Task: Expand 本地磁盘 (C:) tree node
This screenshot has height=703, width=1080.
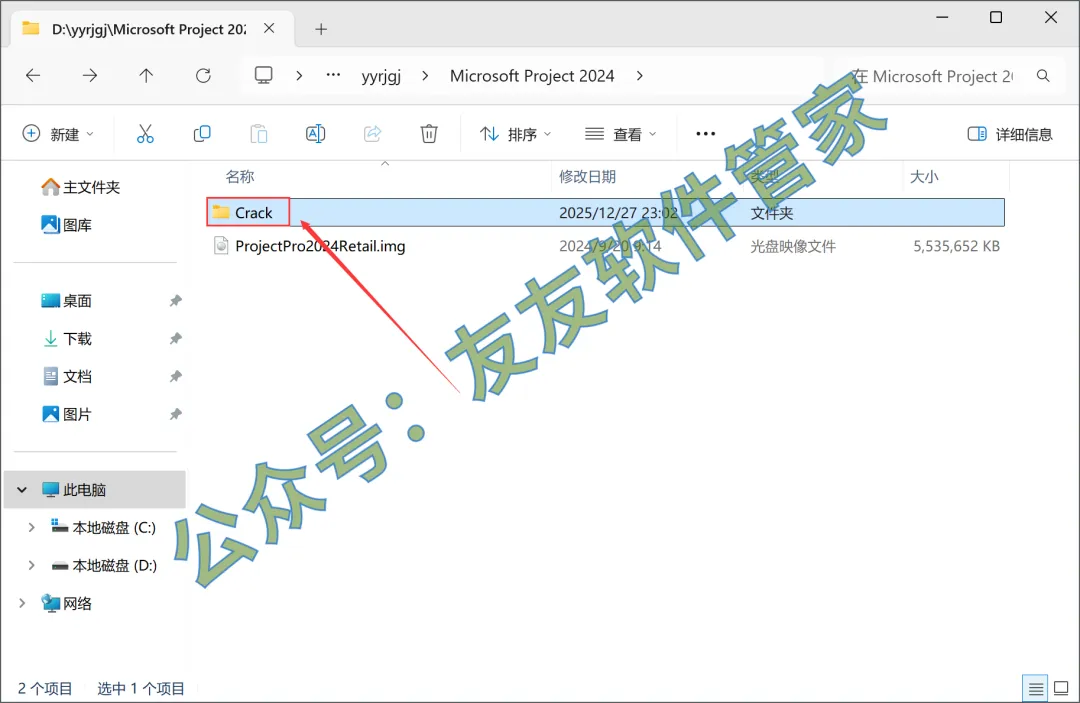Action: 31,527
